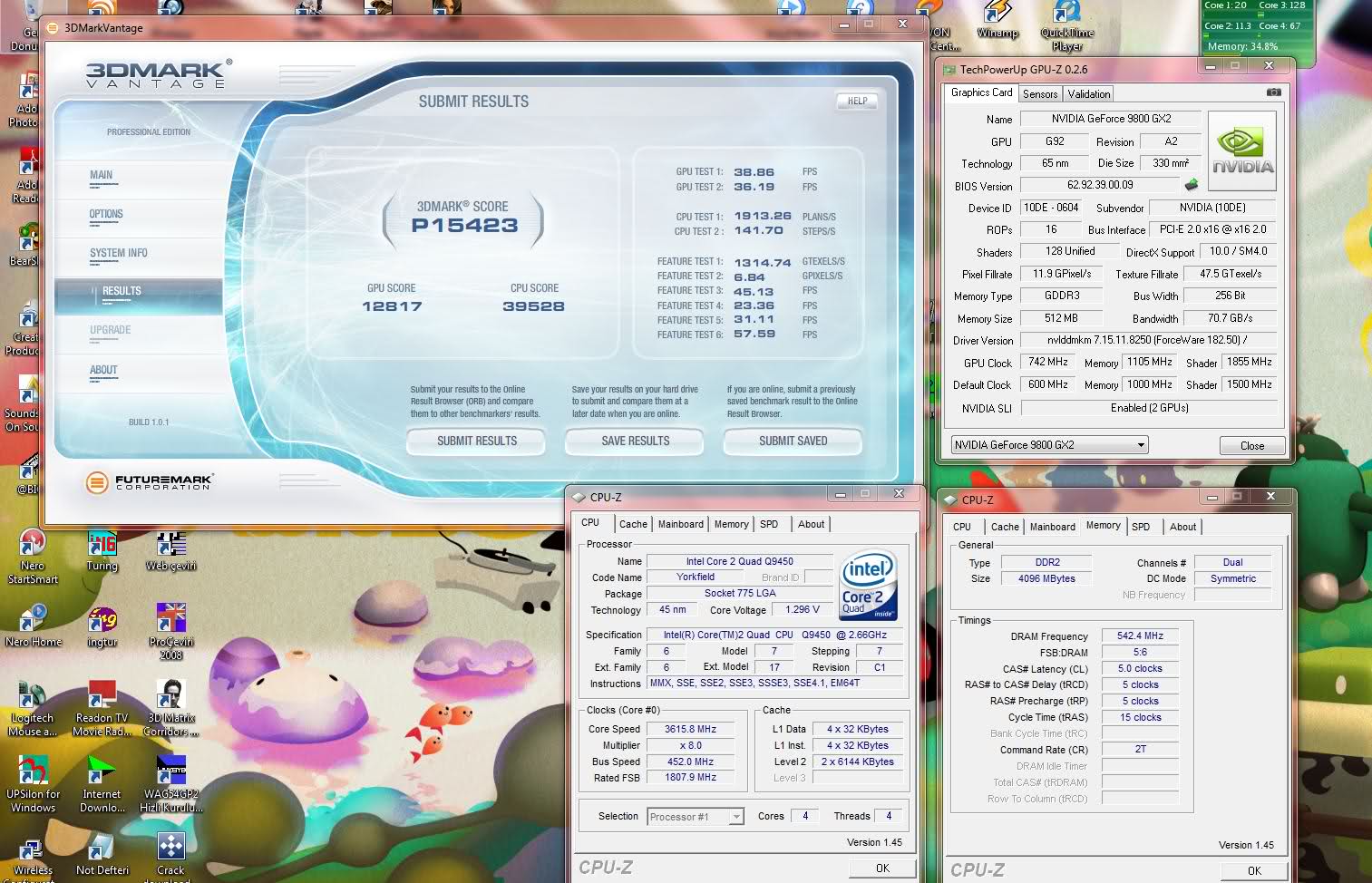Viewport: 1372px width, 883px height.
Task: Click the GPU Name field NVIDIA GeForce 9800 GX2
Action: [1111, 119]
